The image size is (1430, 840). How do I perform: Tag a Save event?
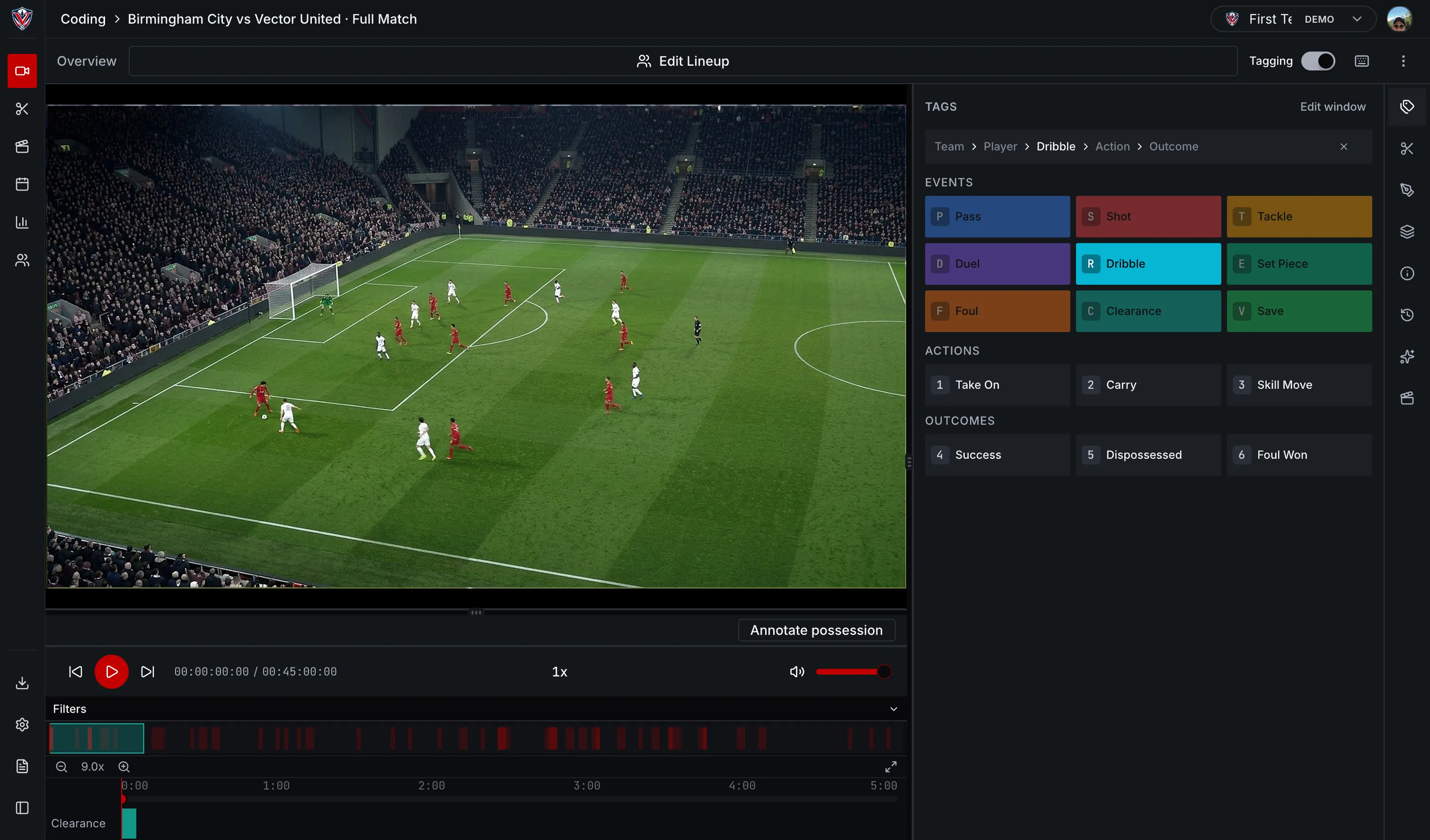pyautogui.click(x=1299, y=311)
